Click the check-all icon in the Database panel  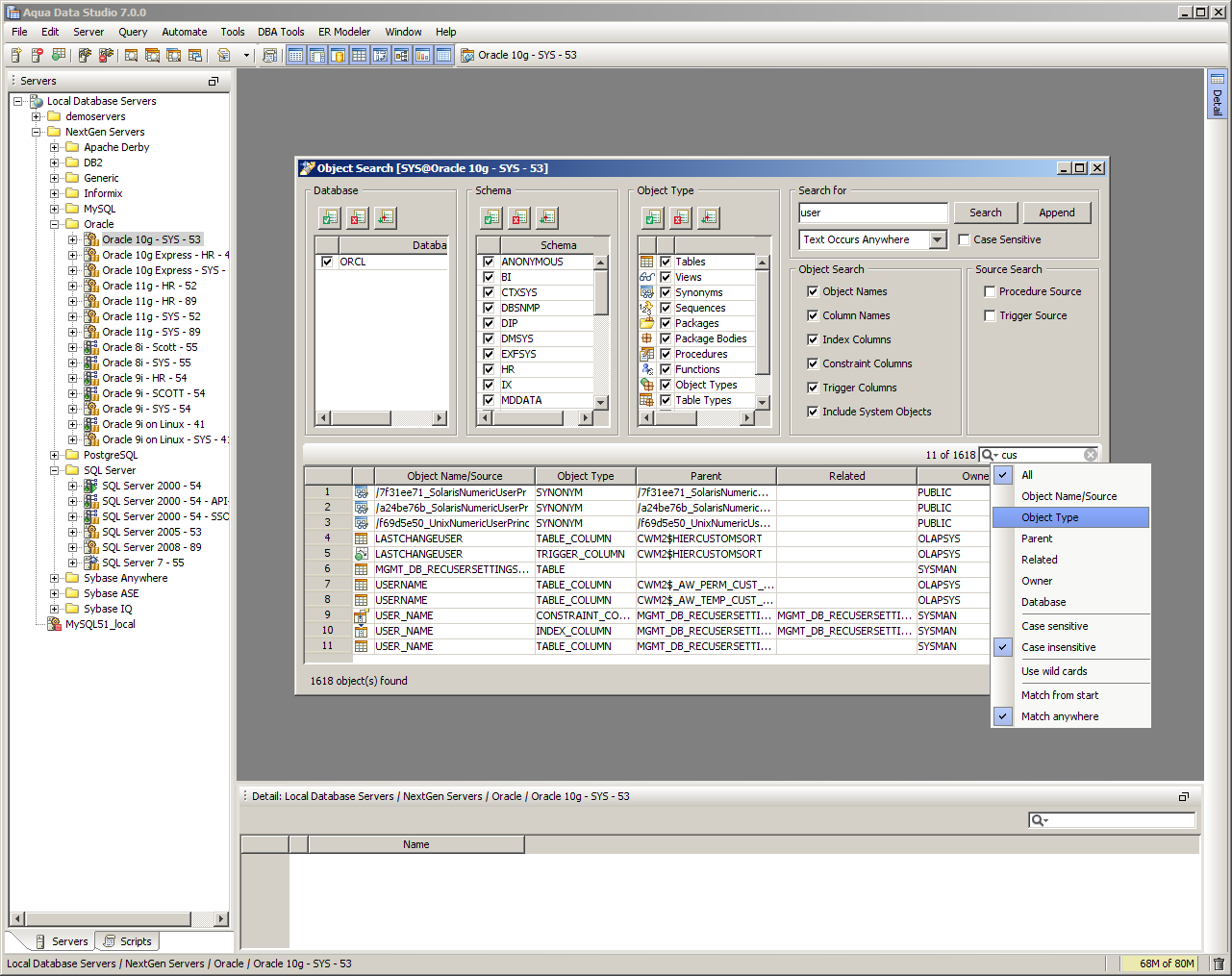click(x=330, y=218)
